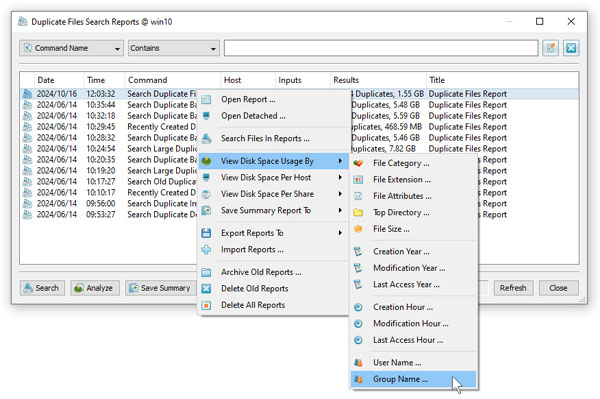
Task: Expand View Disk Space Usage By arrow
Action: point(340,161)
